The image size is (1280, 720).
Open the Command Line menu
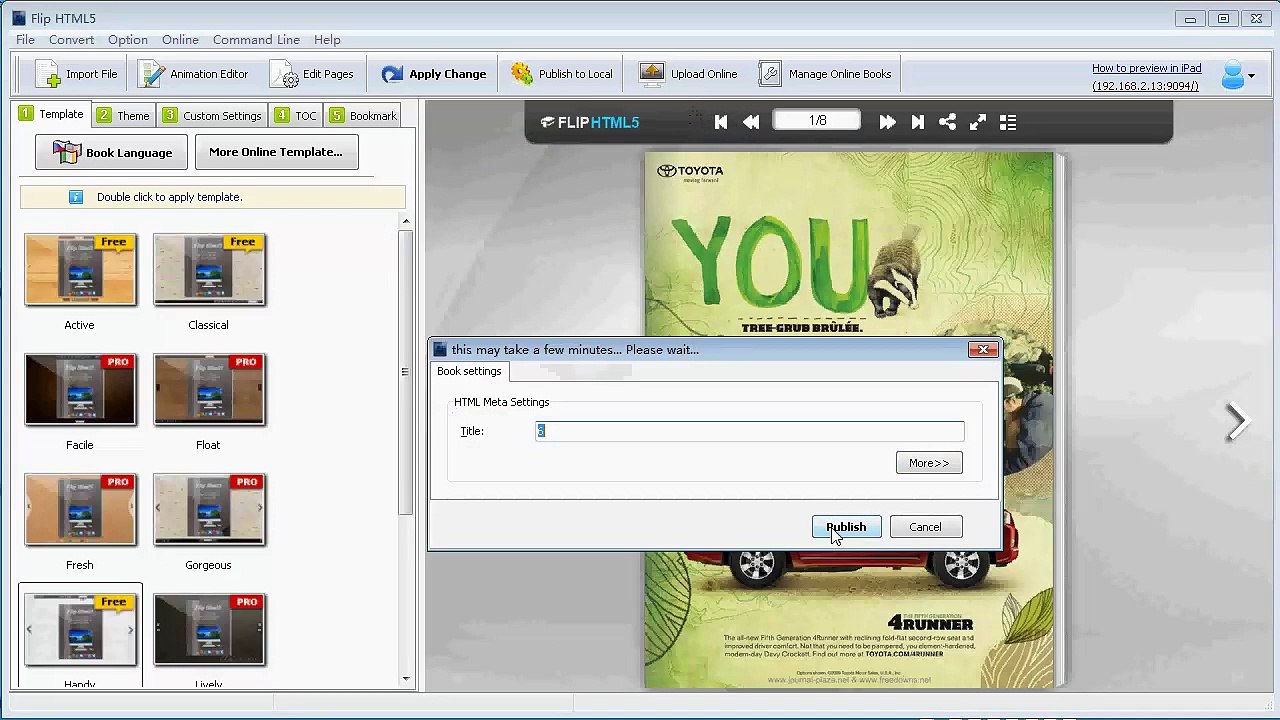click(x=256, y=40)
